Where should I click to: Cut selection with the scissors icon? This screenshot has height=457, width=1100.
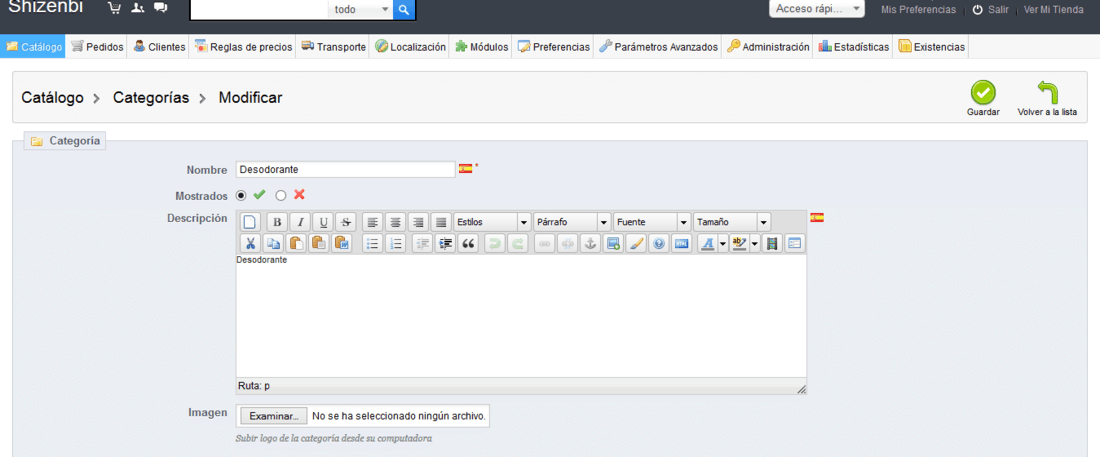pyautogui.click(x=250, y=244)
